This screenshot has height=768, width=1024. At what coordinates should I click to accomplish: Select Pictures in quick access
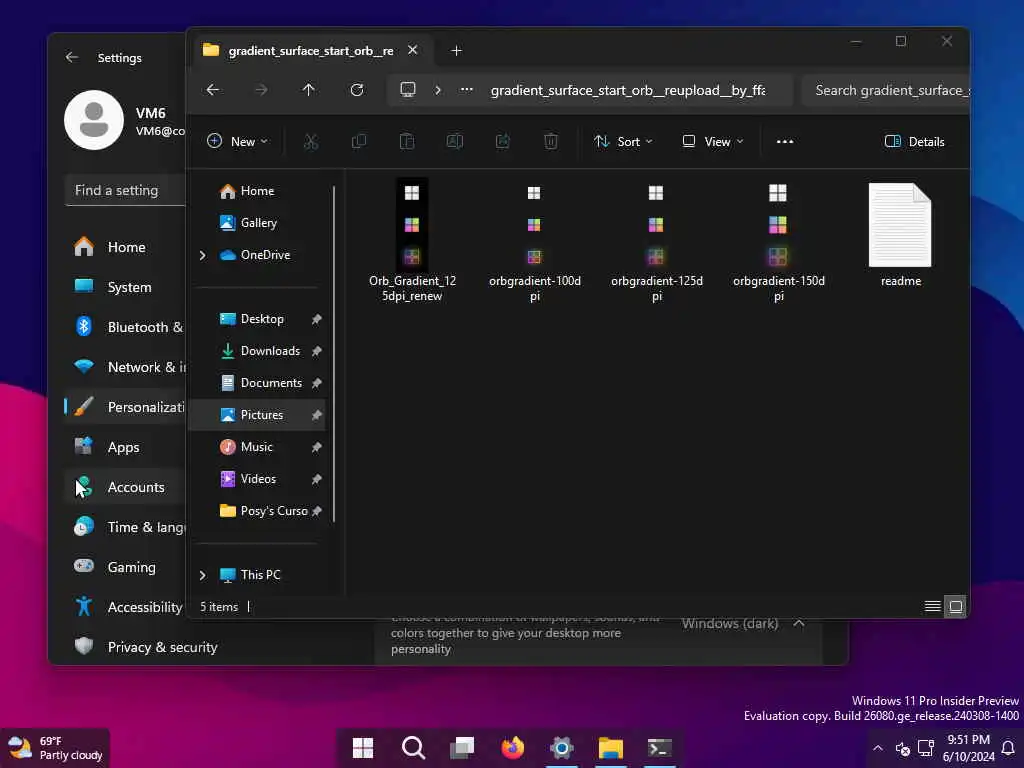coord(257,415)
